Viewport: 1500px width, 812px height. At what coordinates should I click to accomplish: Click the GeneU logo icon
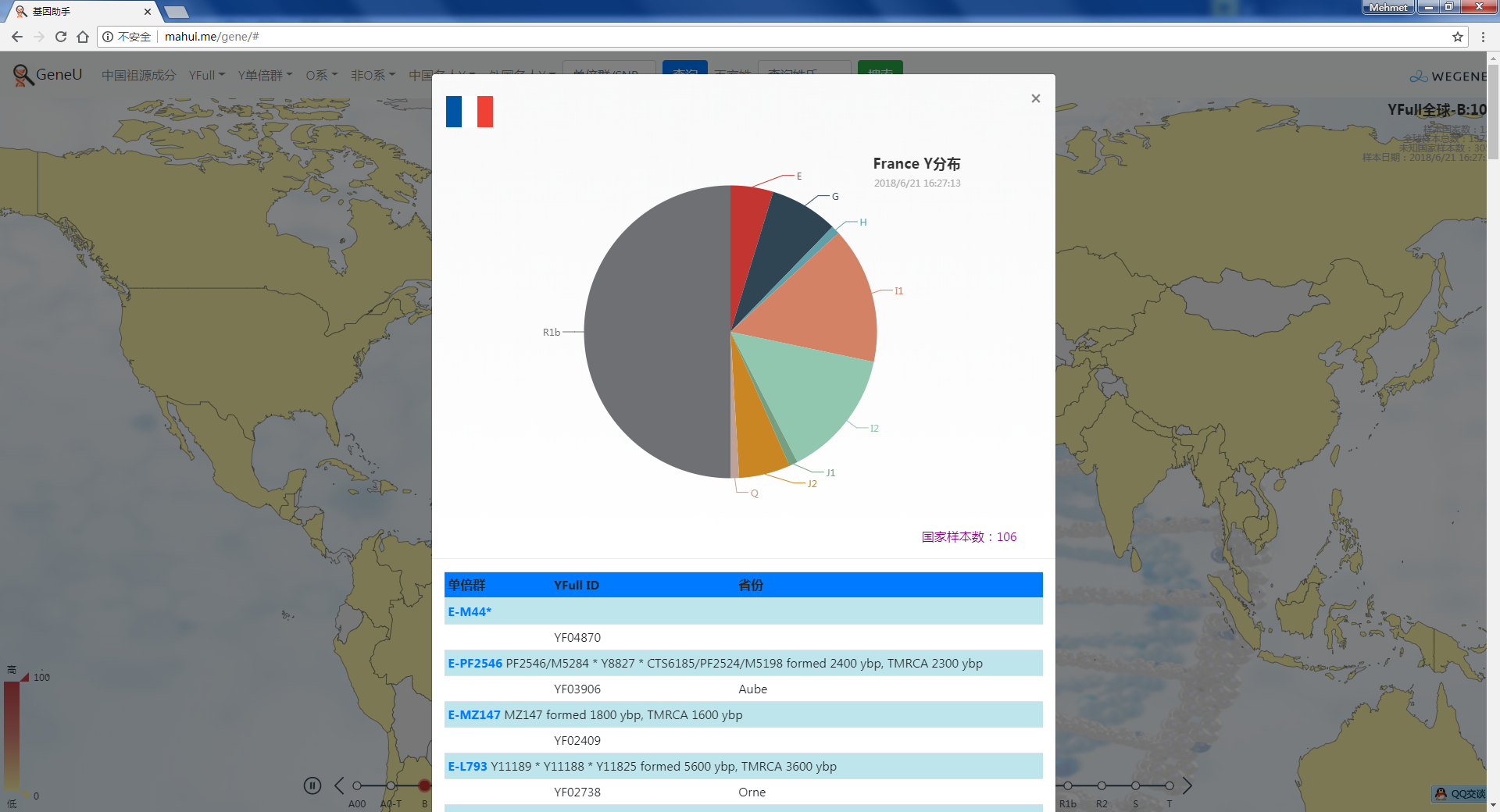click(23, 75)
